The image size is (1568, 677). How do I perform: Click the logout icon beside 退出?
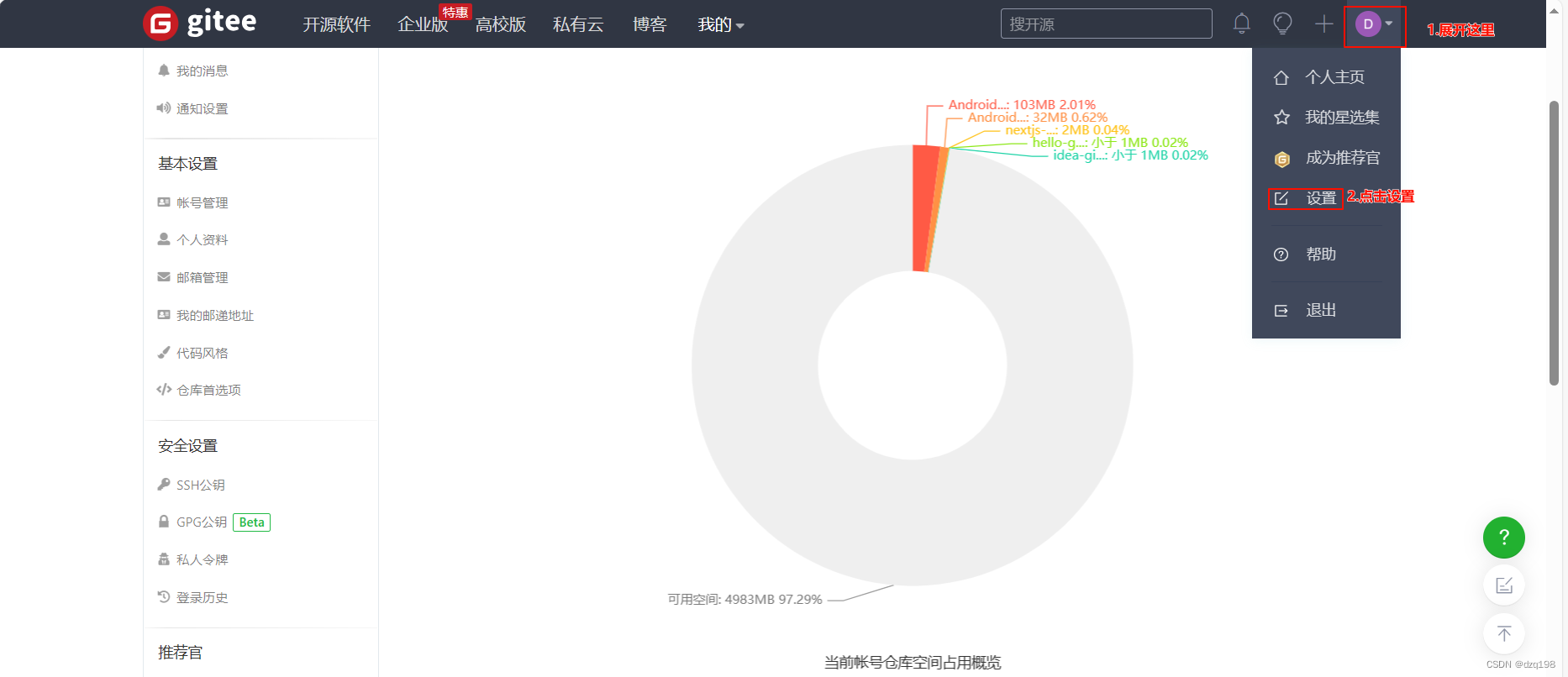(x=1281, y=311)
